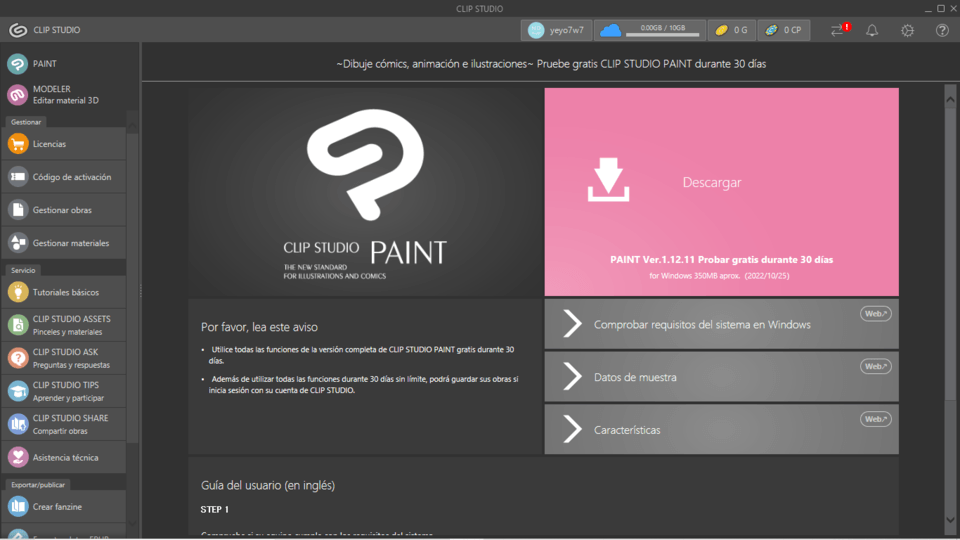Open Comprobar requisitos del sistema en Windows
960x540 pixels.
coord(721,324)
